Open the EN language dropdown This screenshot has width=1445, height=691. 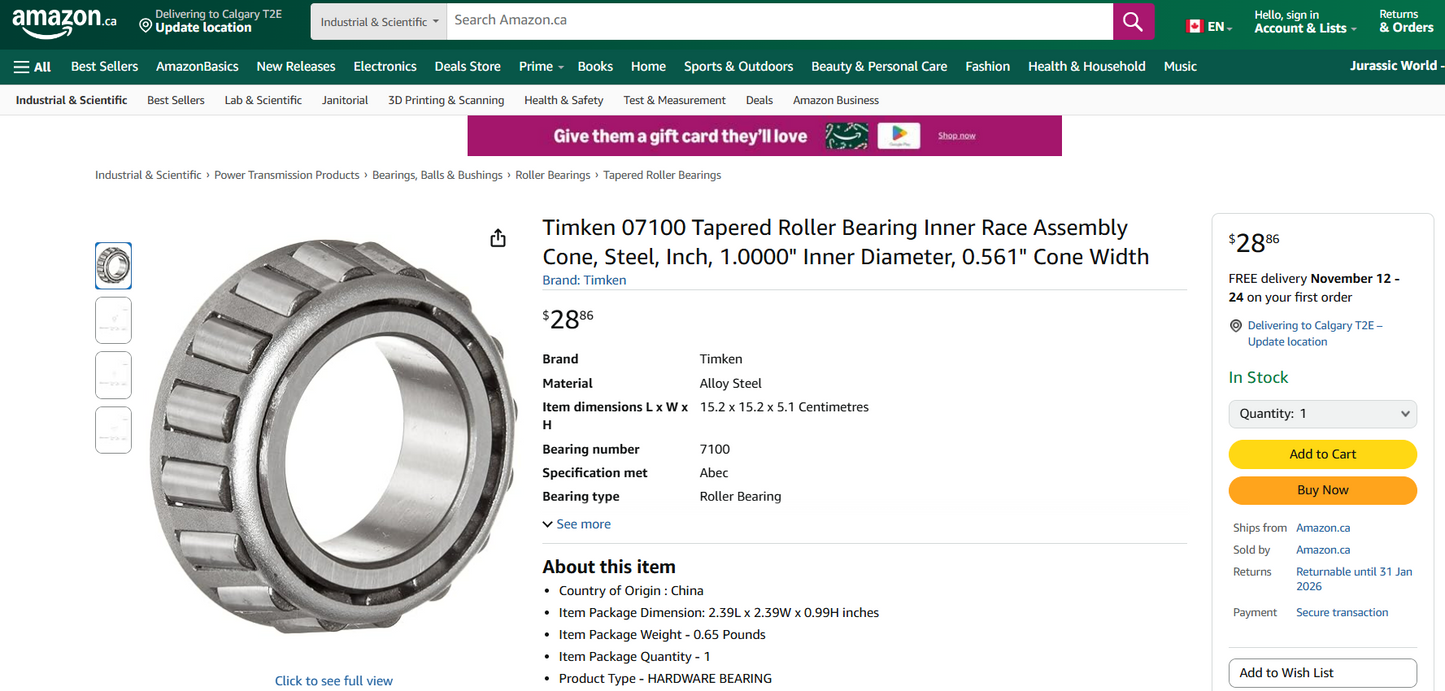1211,27
